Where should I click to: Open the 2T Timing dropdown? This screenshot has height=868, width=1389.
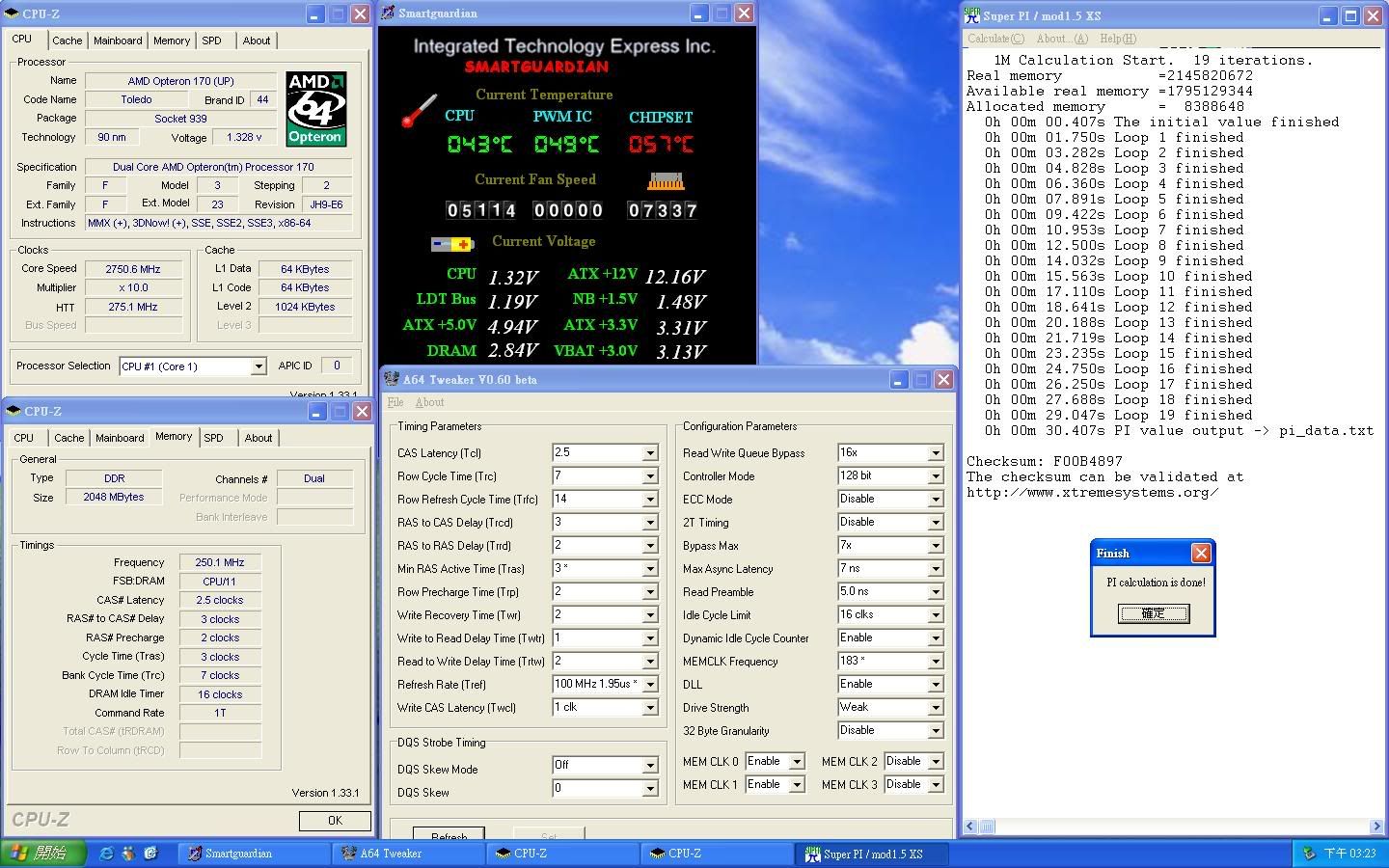pos(936,522)
